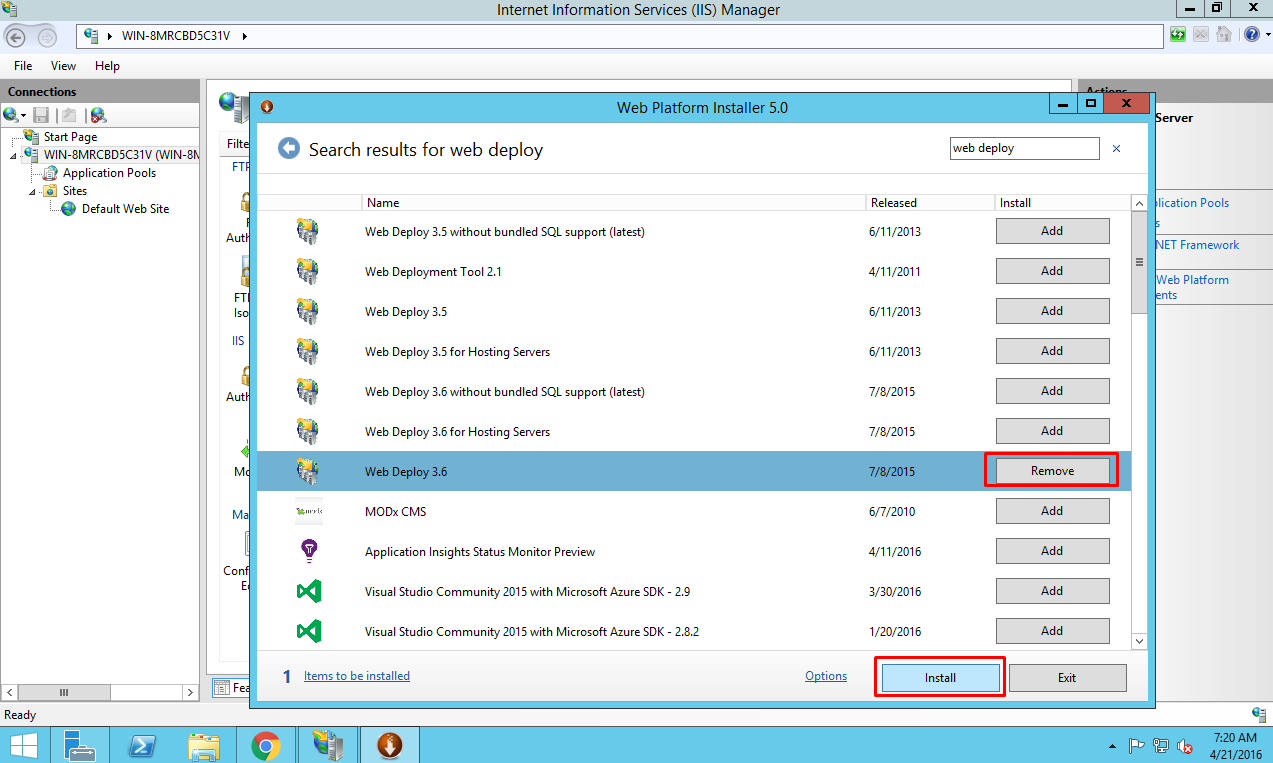Click Visual Studio Azure SDK 2.9 icon
The image size is (1273, 763).
[309, 591]
